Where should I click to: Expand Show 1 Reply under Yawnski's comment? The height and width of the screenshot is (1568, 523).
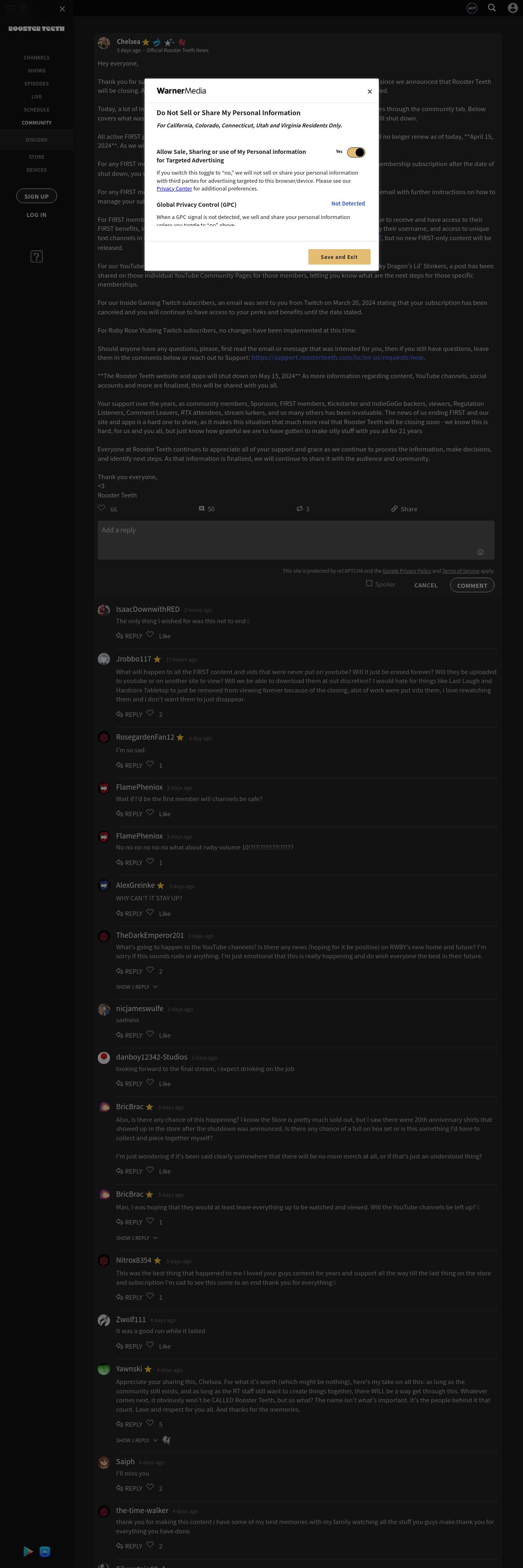[x=137, y=1440]
